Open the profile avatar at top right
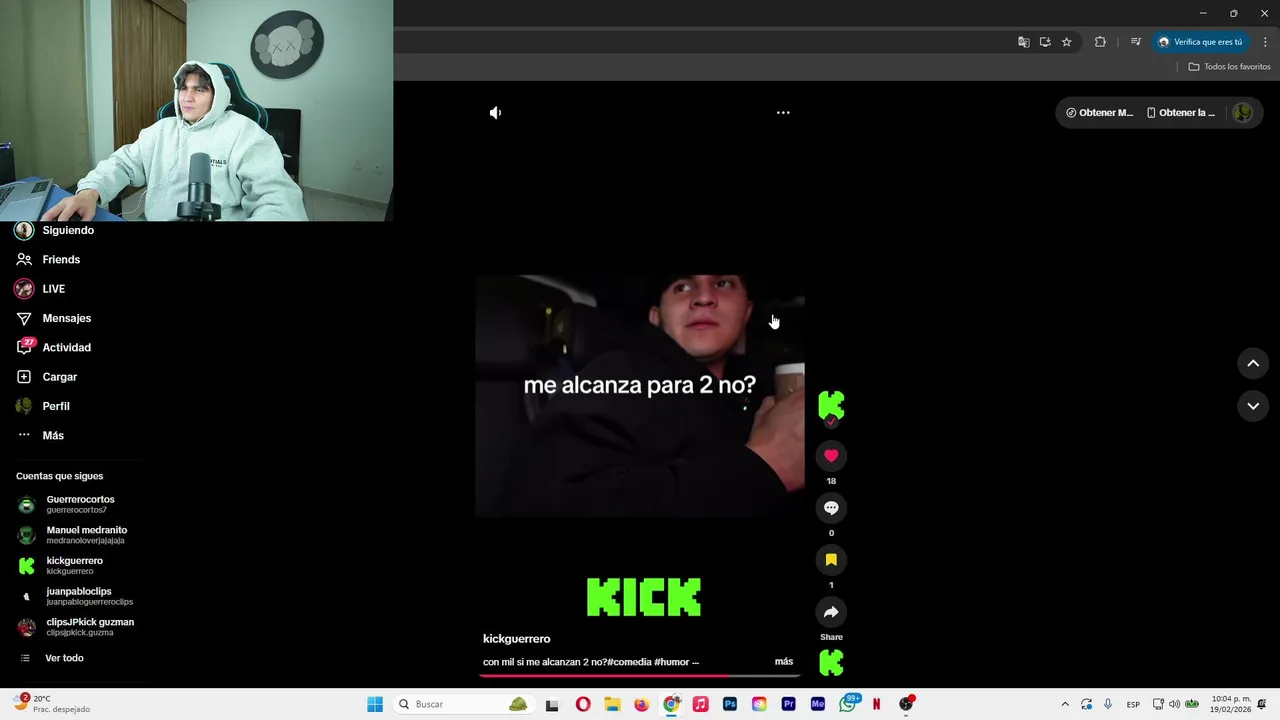This screenshot has width=1280, height=720. 1242,113
